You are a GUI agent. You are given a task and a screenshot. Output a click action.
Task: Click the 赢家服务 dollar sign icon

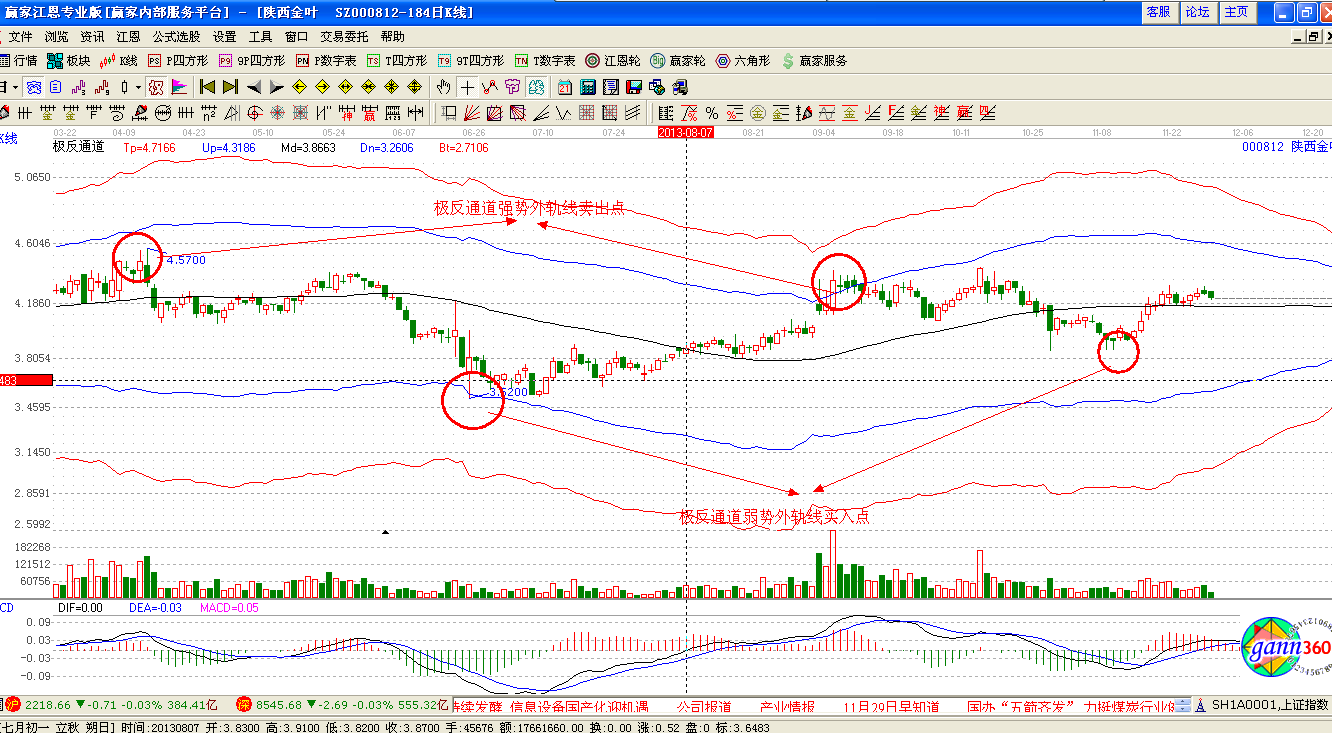tap(788, 61)
